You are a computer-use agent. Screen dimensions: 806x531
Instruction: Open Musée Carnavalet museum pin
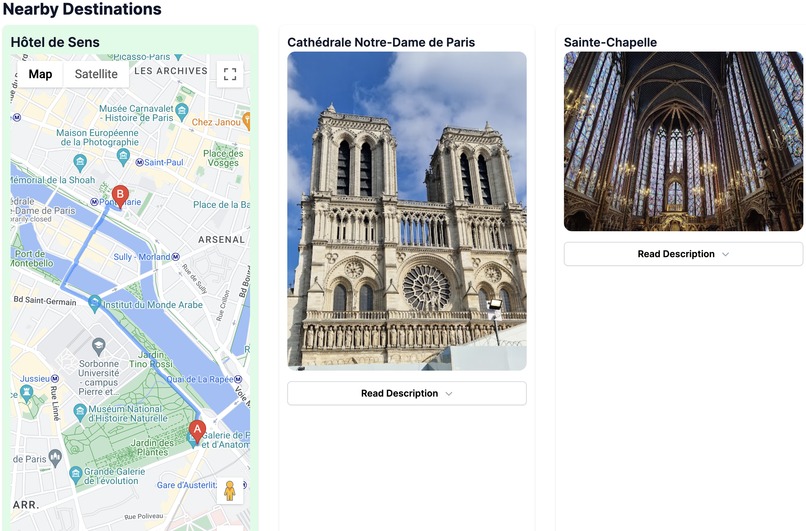(181, 111)
